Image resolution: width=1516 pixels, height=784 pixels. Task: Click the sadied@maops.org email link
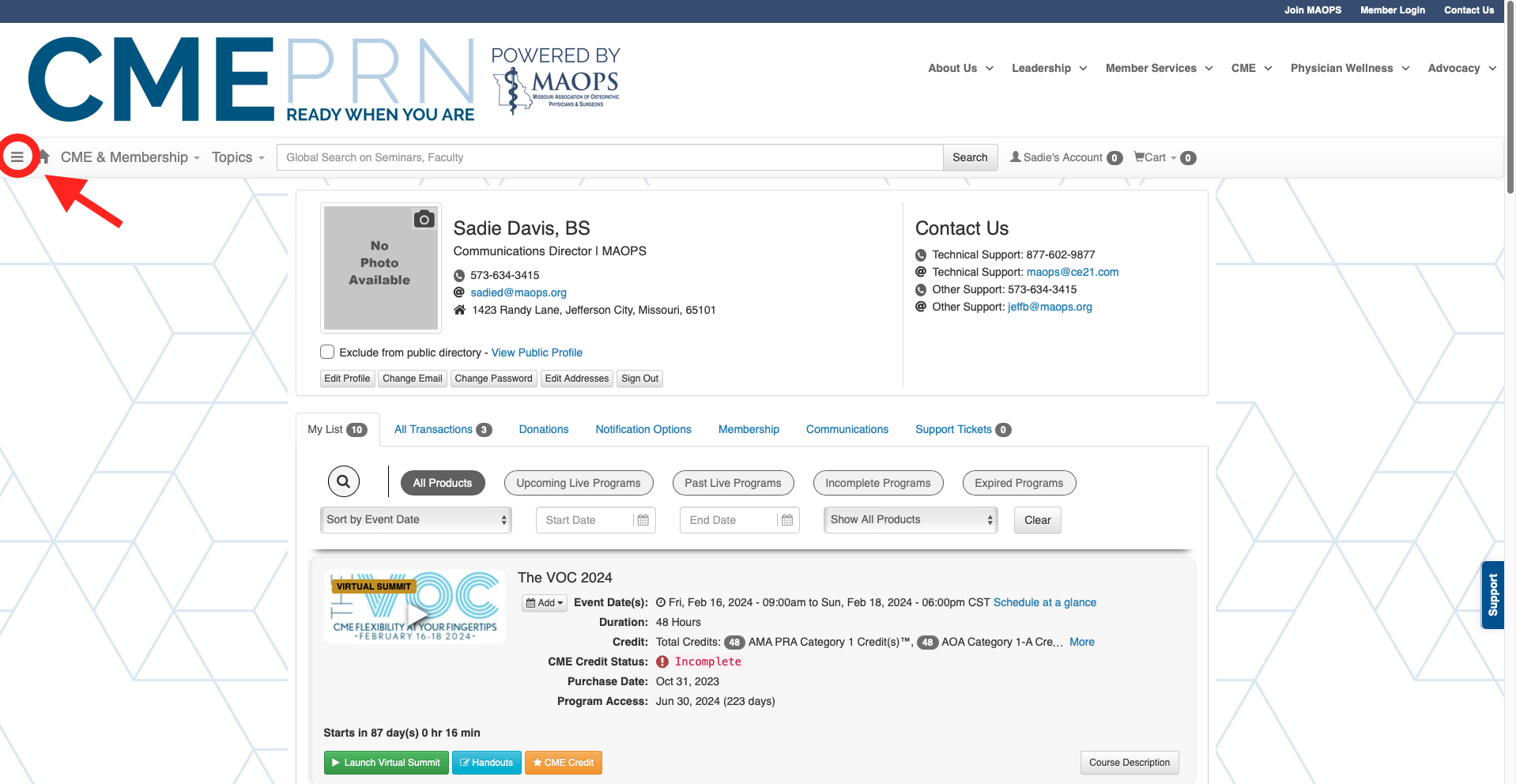[x=519, y=292]
